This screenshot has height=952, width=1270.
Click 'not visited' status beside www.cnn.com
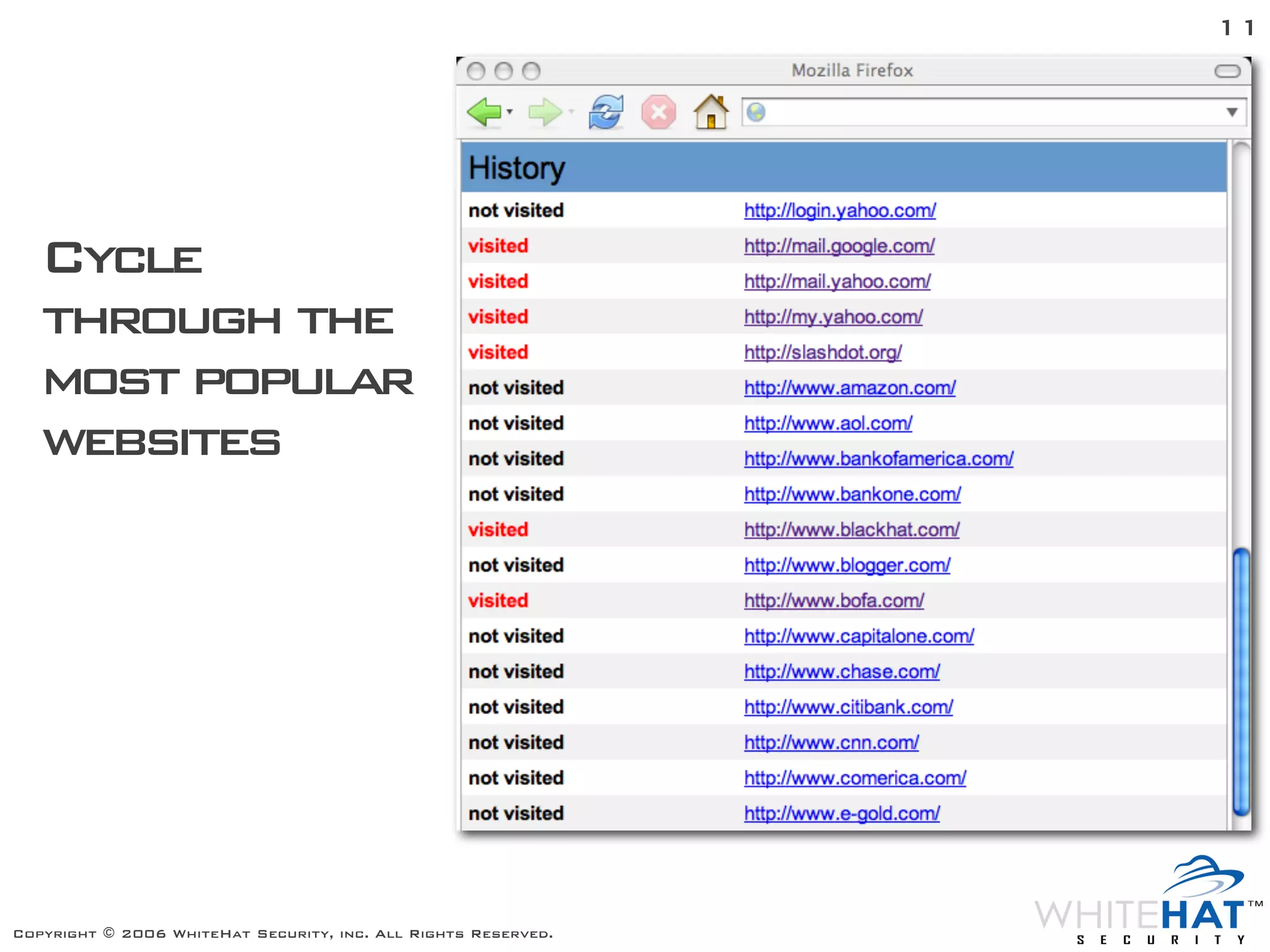[x=516, y=743]
